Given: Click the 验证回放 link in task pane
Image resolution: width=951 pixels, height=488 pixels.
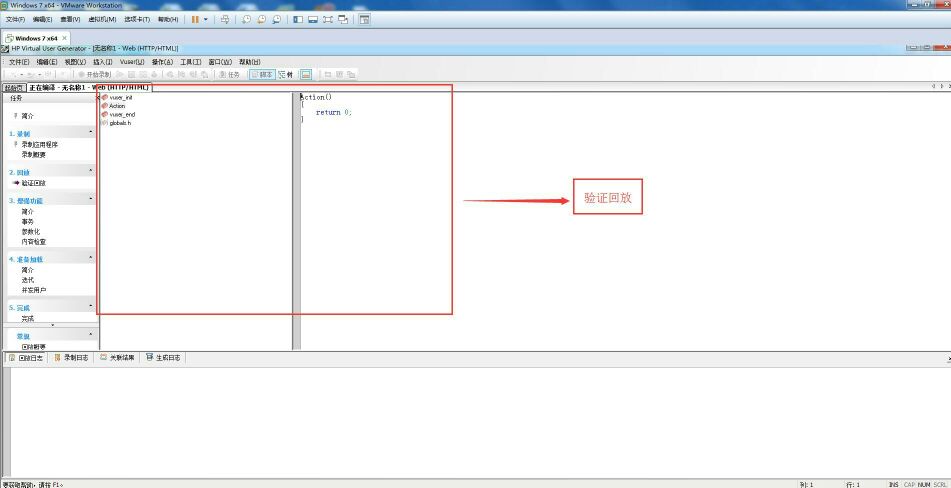Looking at the screenshot, I should pos(33,183).
